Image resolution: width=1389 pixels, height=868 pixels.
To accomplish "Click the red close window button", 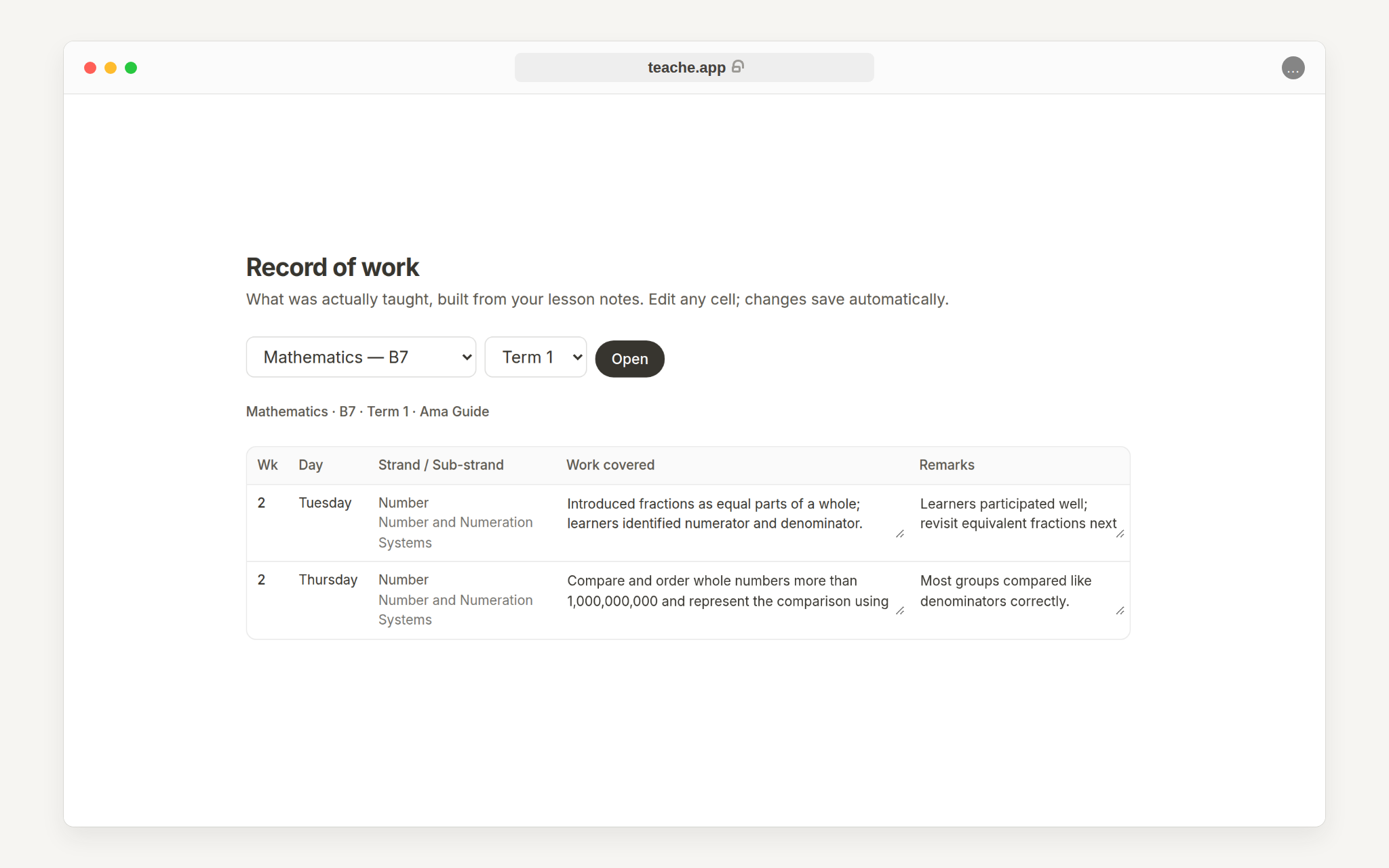I will pyautogui.click(x=90, y=68).
